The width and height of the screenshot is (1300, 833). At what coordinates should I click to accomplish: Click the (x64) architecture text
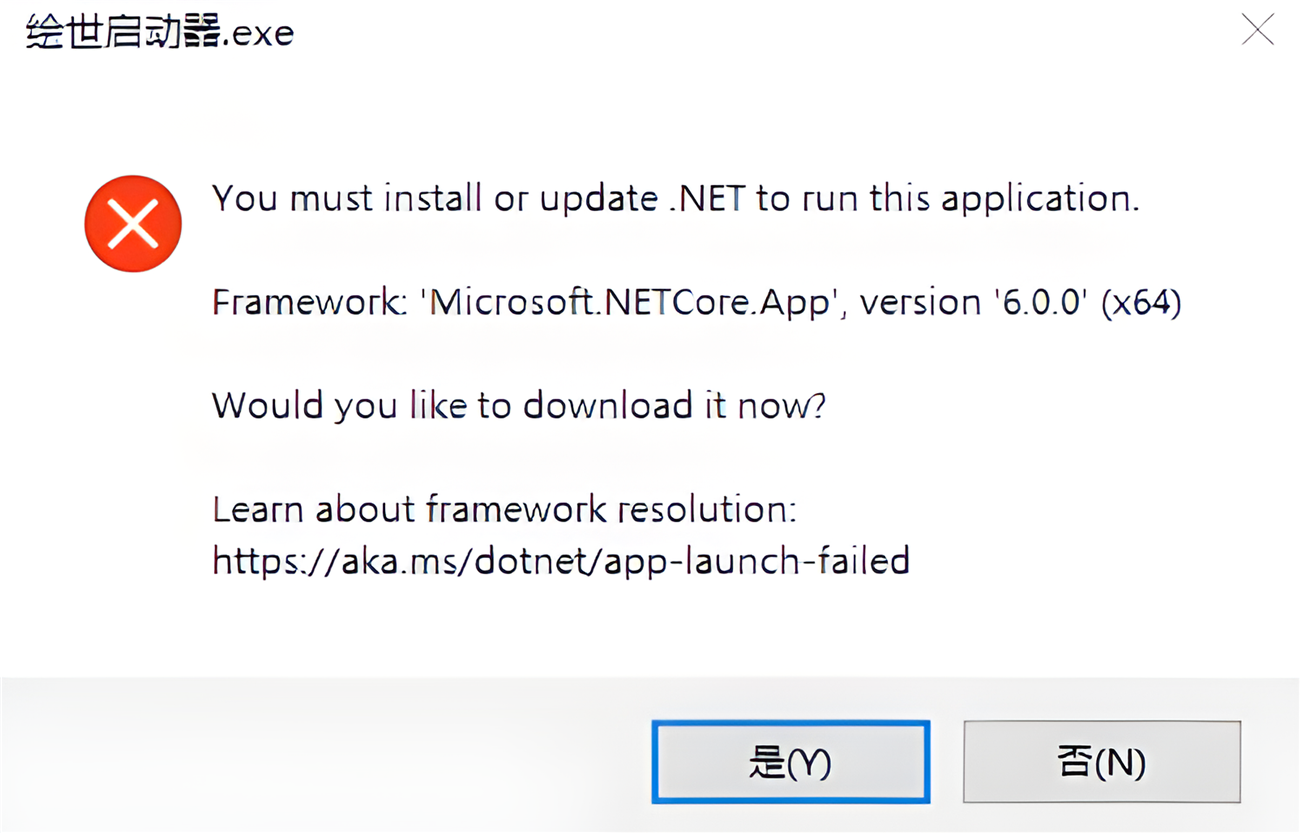tap(1140, 302)
